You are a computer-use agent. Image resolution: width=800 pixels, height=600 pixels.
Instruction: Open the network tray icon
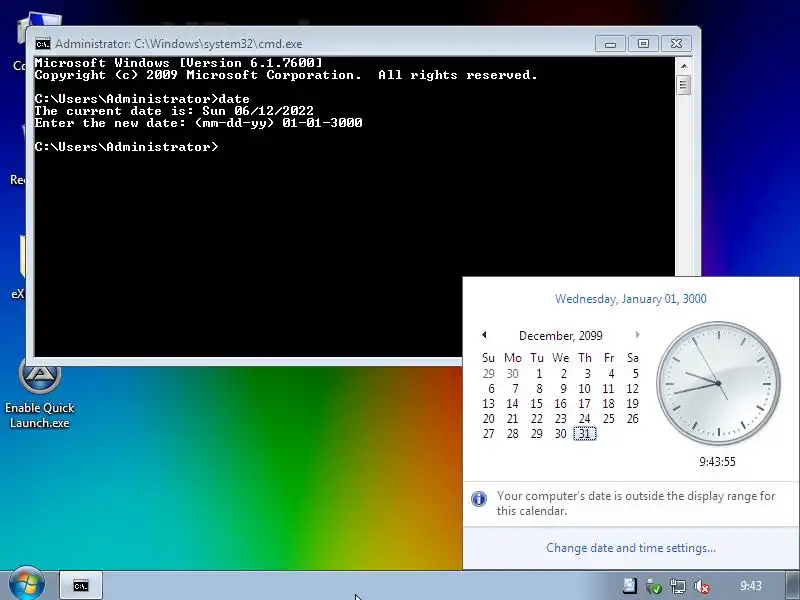tap(678, 586)
